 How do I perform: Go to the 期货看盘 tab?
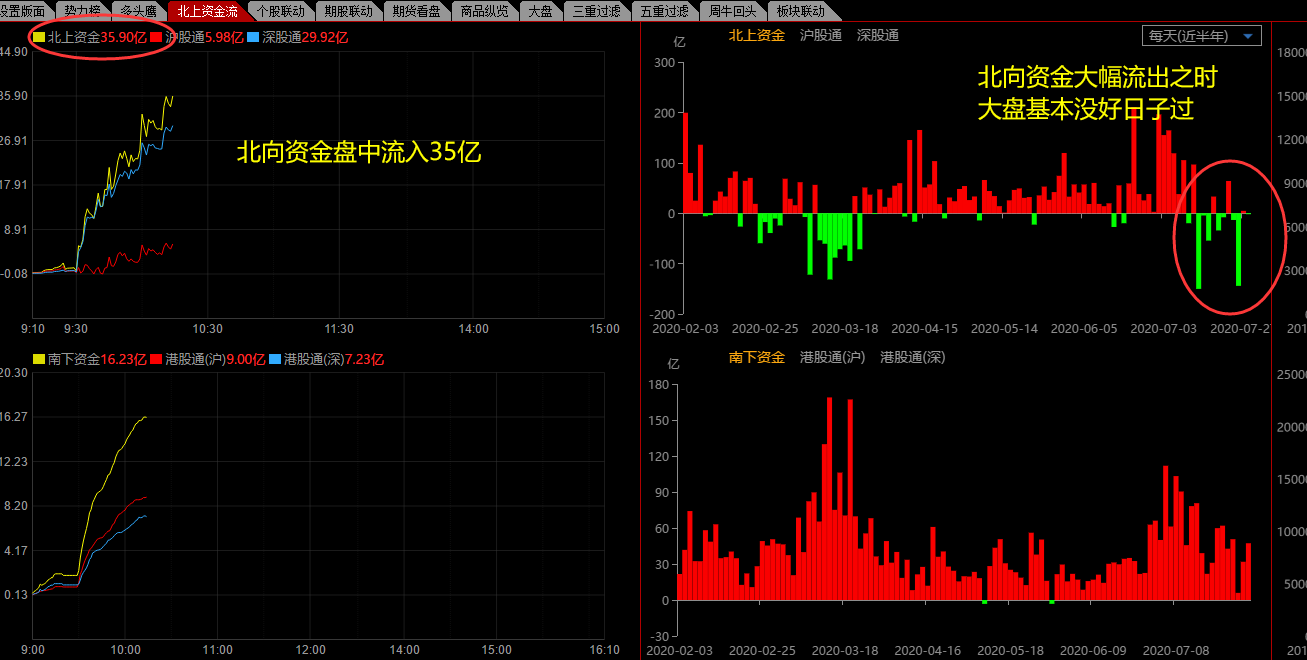[x=416, y=11]
